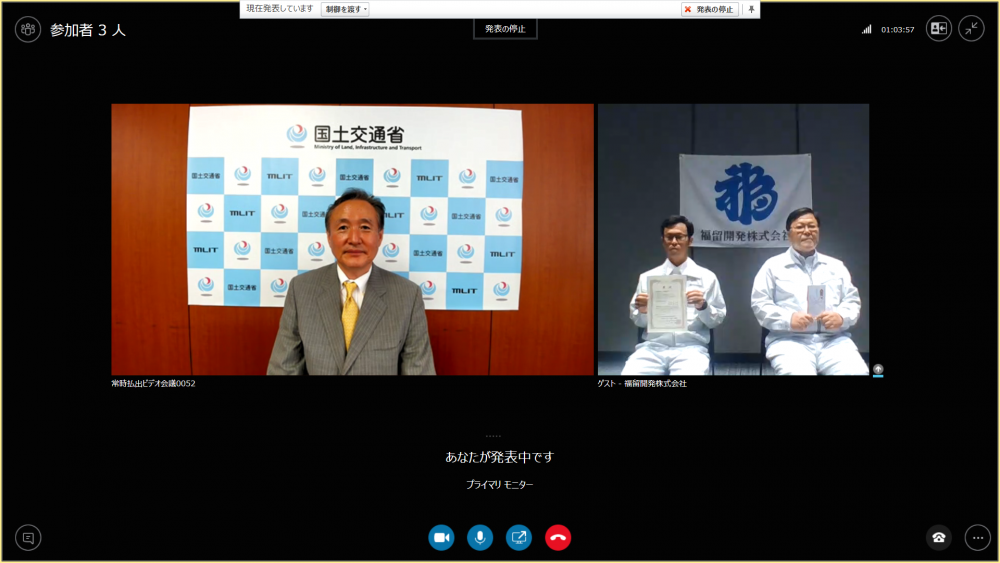Exit full screen view

click(971, 29)
